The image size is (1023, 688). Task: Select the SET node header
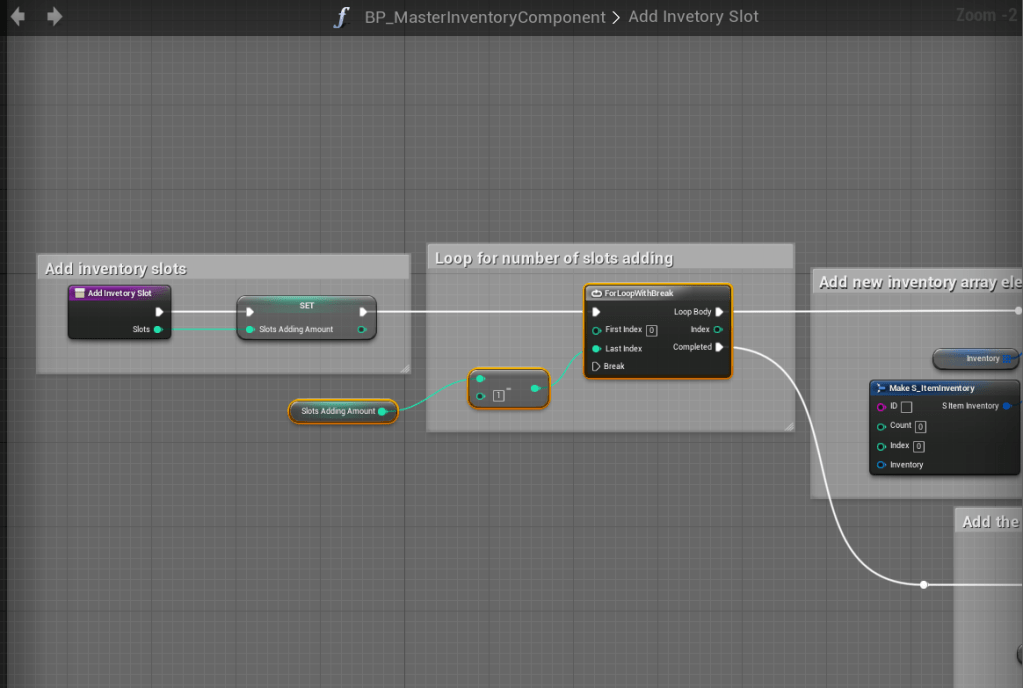(x=306, y=305)
